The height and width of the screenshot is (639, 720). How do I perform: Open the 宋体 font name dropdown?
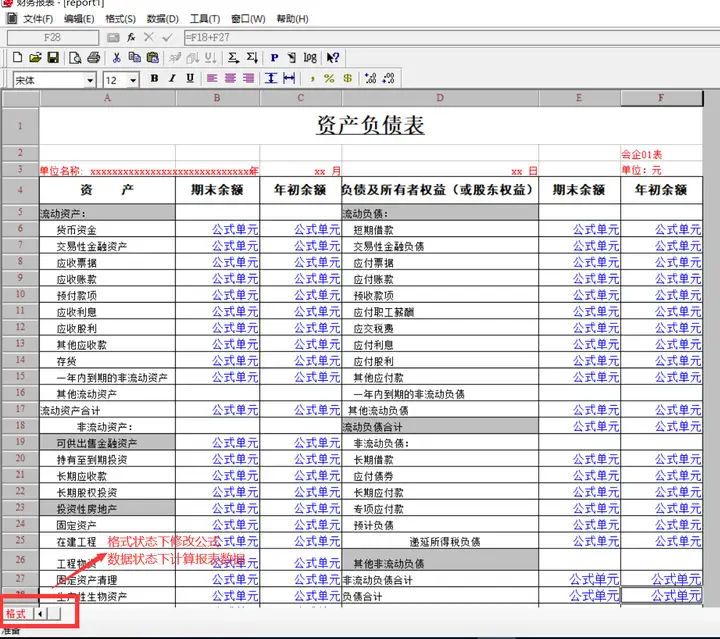pyautogui.click(x=90, y=80)
